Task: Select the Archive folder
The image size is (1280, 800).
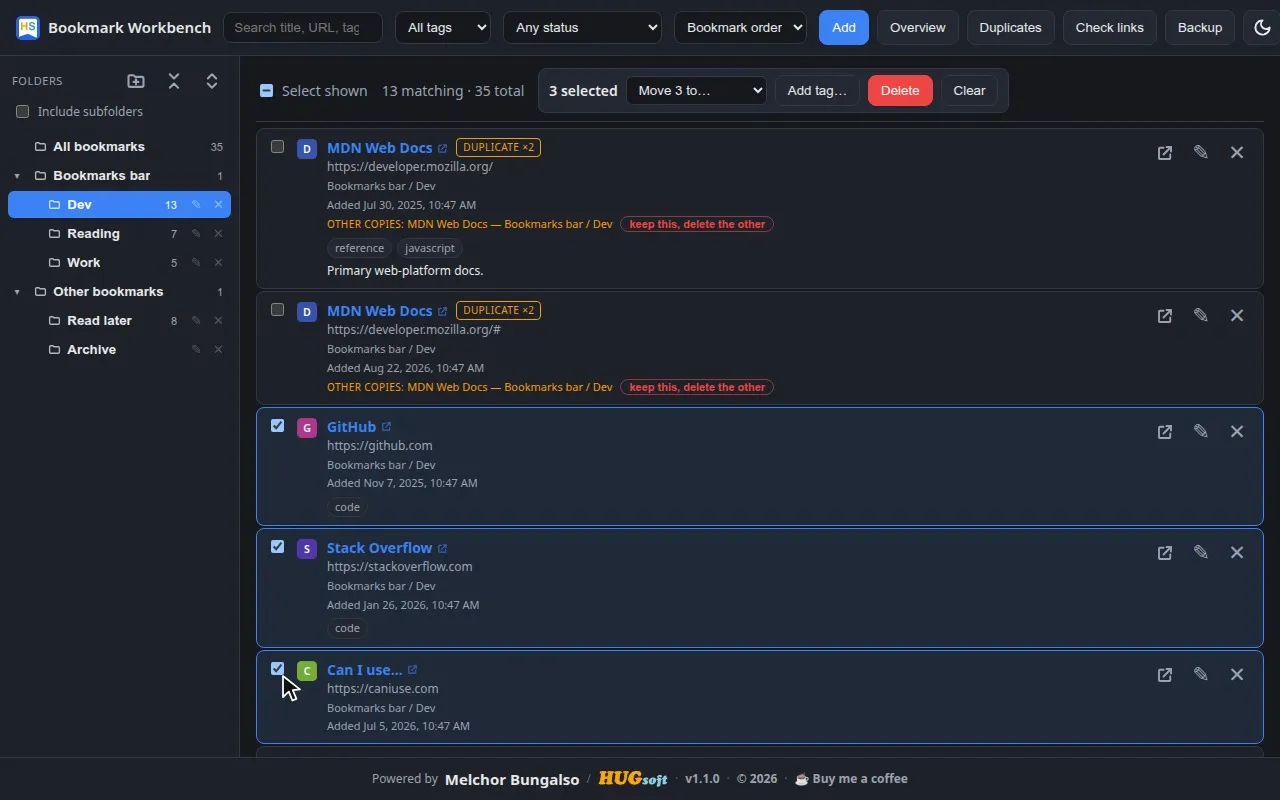Action: pos(119,350)
